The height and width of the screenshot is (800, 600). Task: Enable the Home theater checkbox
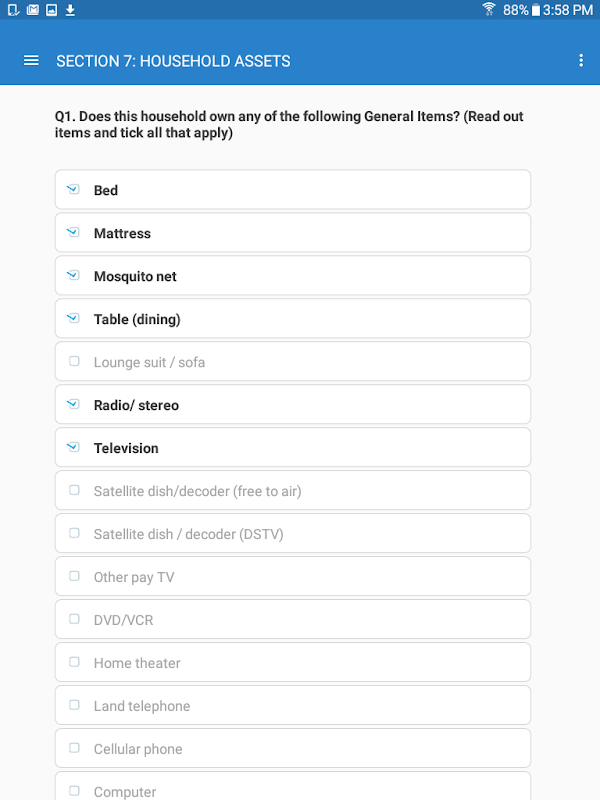74,663
